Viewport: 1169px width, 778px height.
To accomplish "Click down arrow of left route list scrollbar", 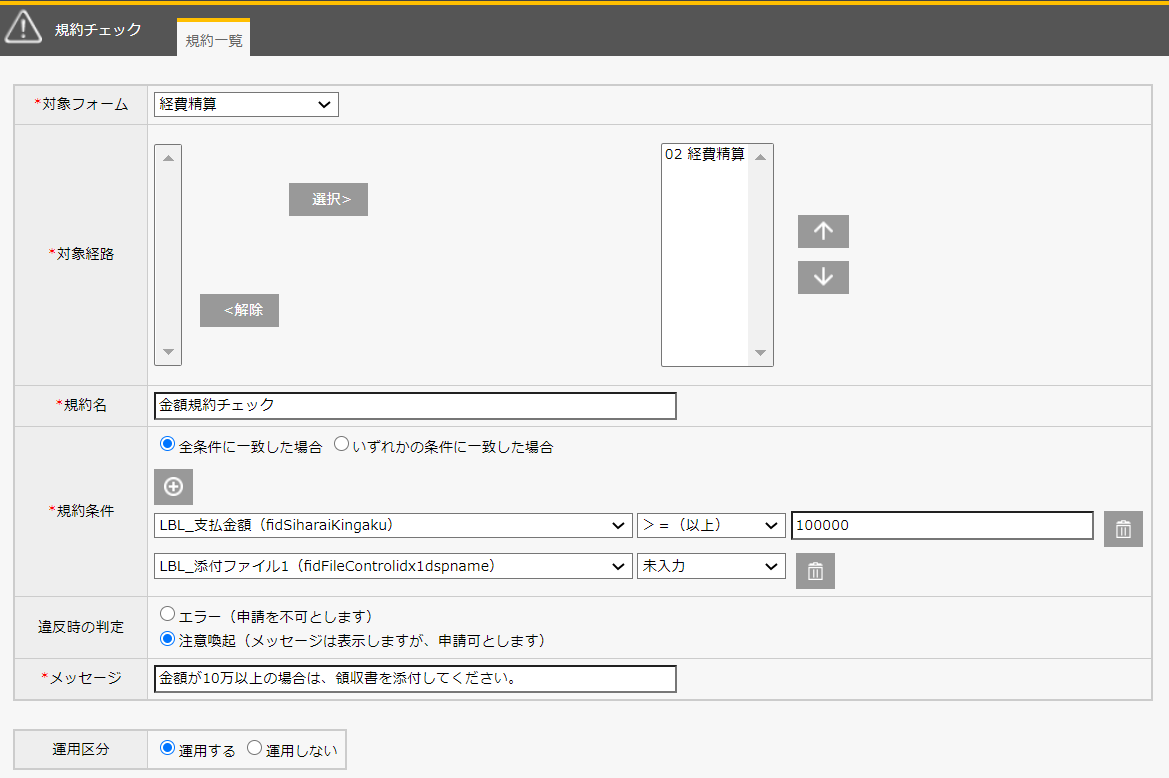I will click(x=168, y=352).
